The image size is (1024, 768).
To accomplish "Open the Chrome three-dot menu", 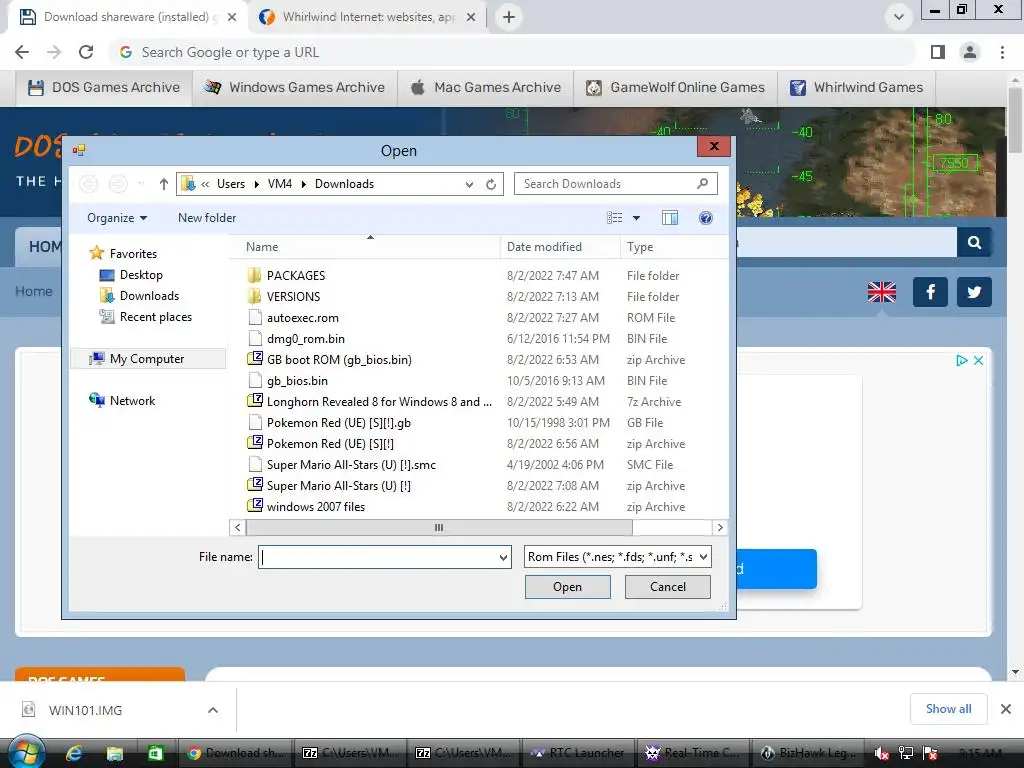I will click(1002, 52).
